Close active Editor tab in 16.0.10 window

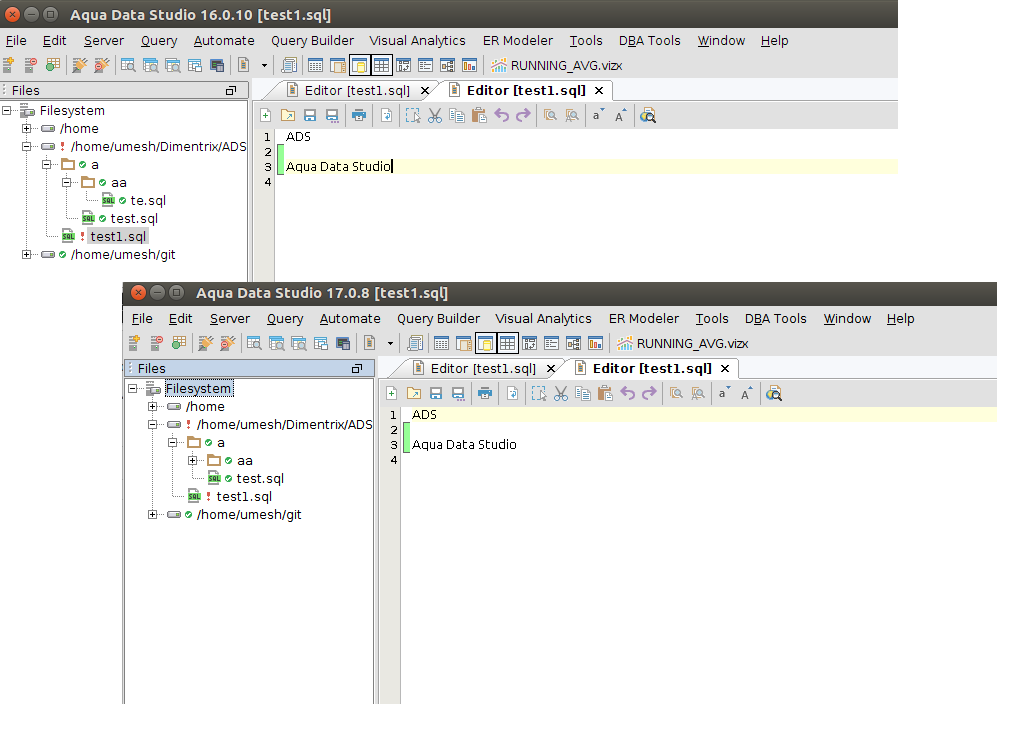pyautogui.click(x=599, y=91)
